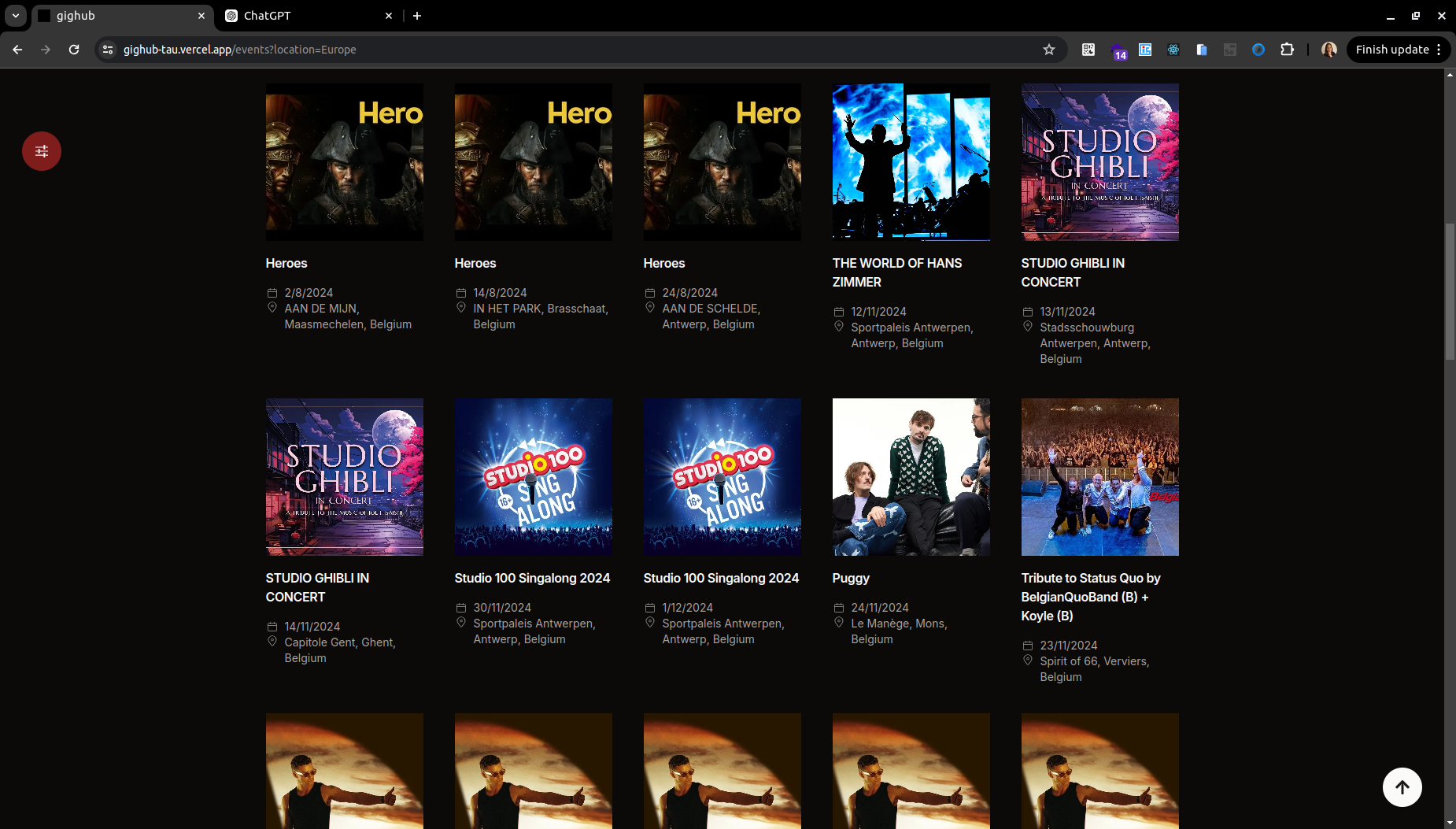Image resolution: width=1456 pixels, height=829 pixels.
Task: Click location AAN DE SCHELDE, Antwerp
Action: (711, 316)
